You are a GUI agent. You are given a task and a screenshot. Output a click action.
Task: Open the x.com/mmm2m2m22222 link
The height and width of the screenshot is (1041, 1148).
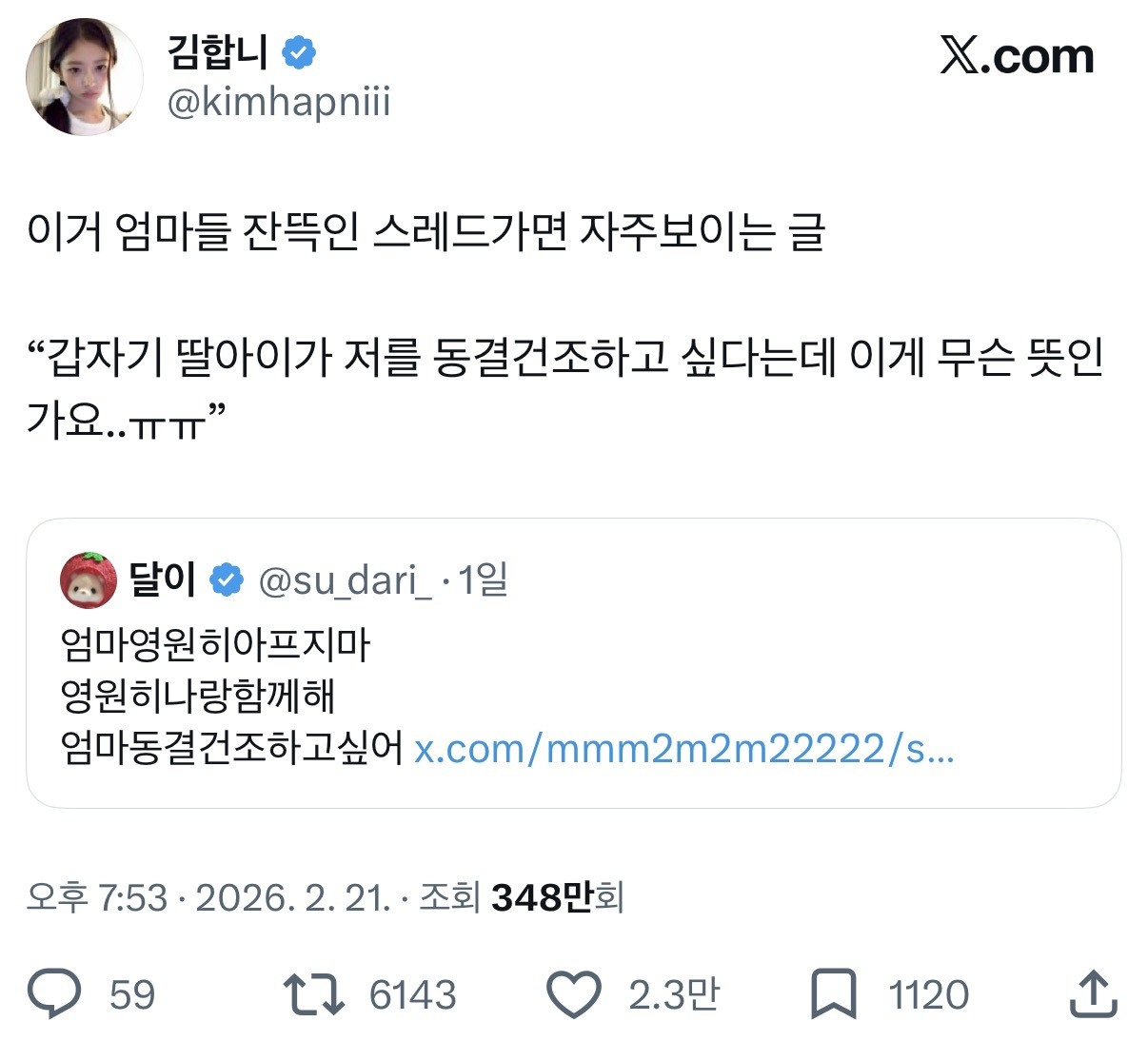click(x=683, y=749)
